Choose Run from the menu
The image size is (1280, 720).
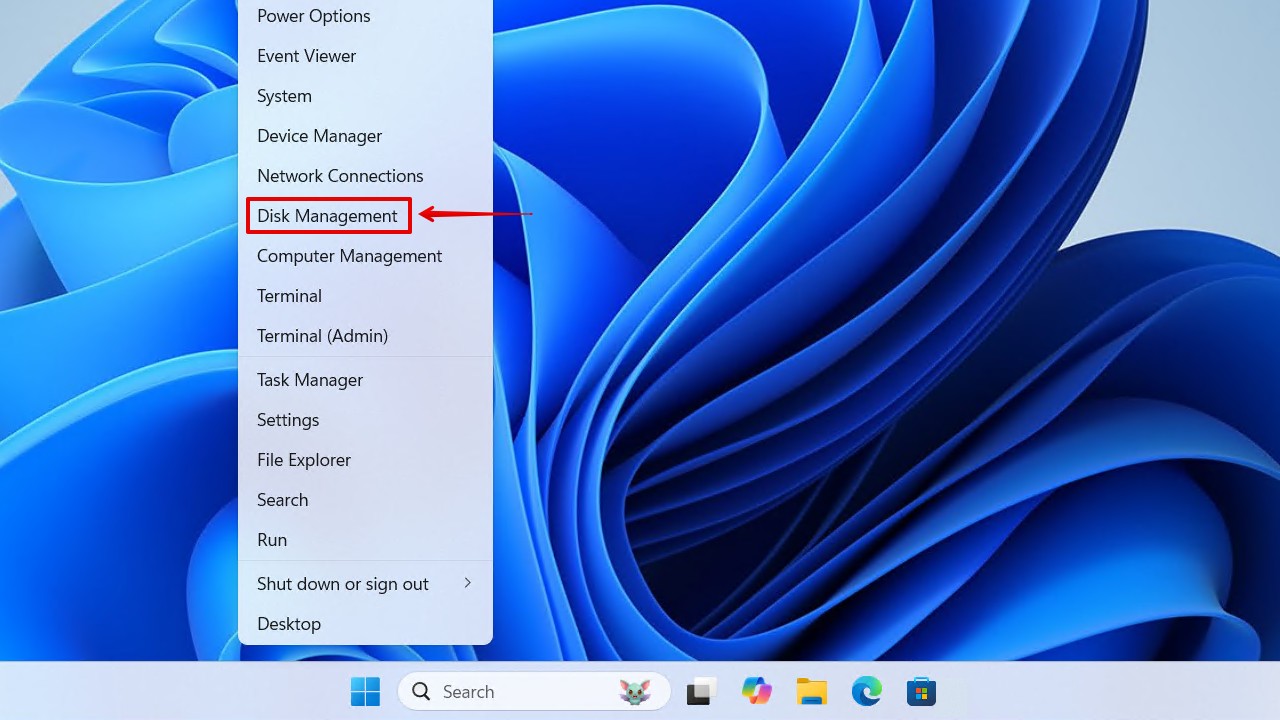(271, 539)
